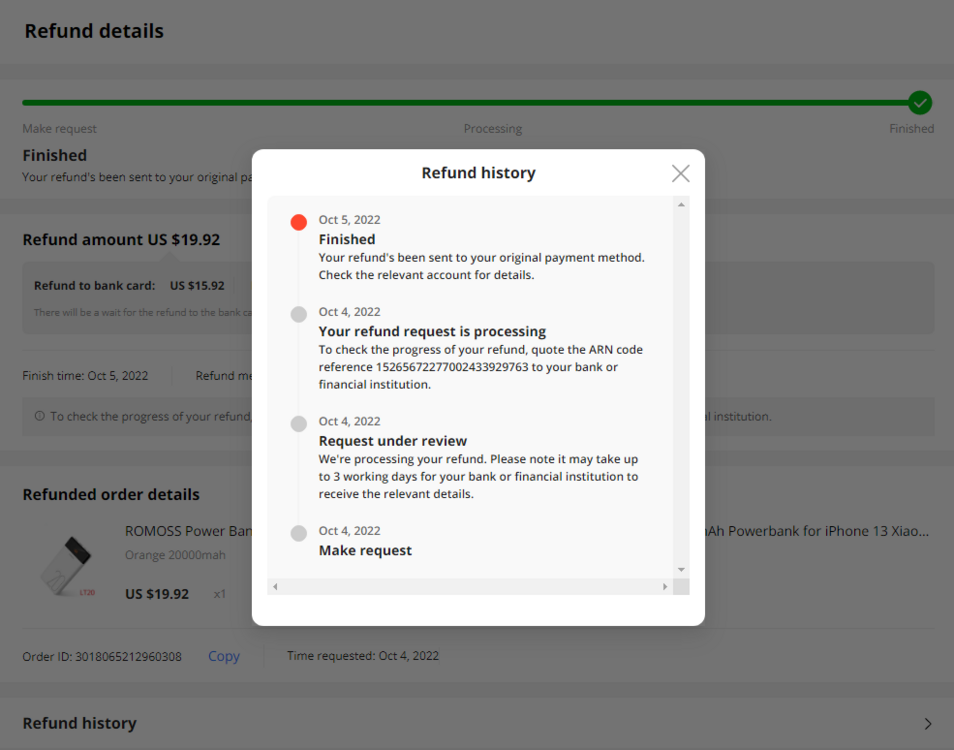Click the red Finished timeline marker

click(298, 222)
